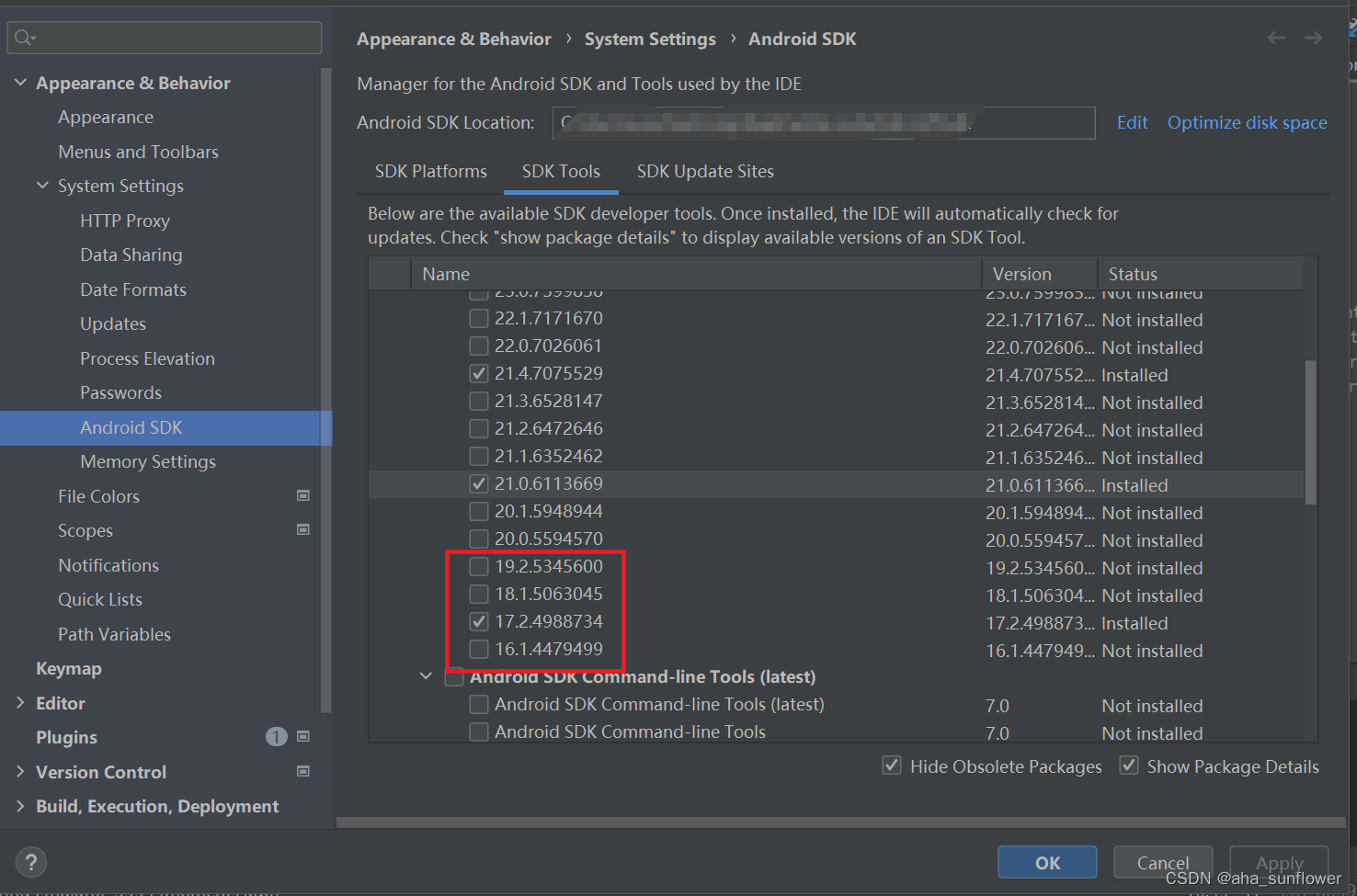Image resolution: width=1357 pixels, height=896 pixels.
Task: Collapse the Android SDK Command-line Tools group
Action: pos(425,675)
